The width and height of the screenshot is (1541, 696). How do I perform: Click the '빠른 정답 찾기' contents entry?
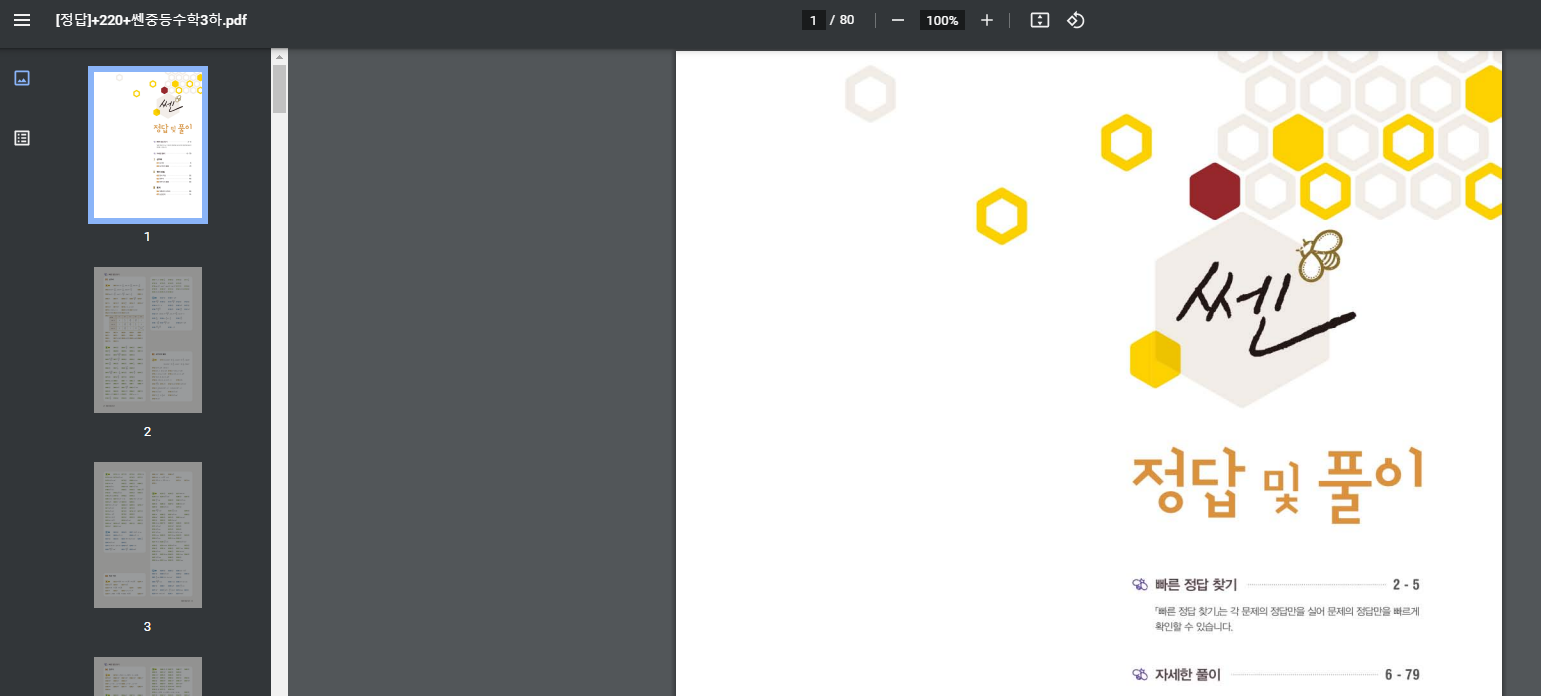pyautogui.click(x=1196, y=584)
